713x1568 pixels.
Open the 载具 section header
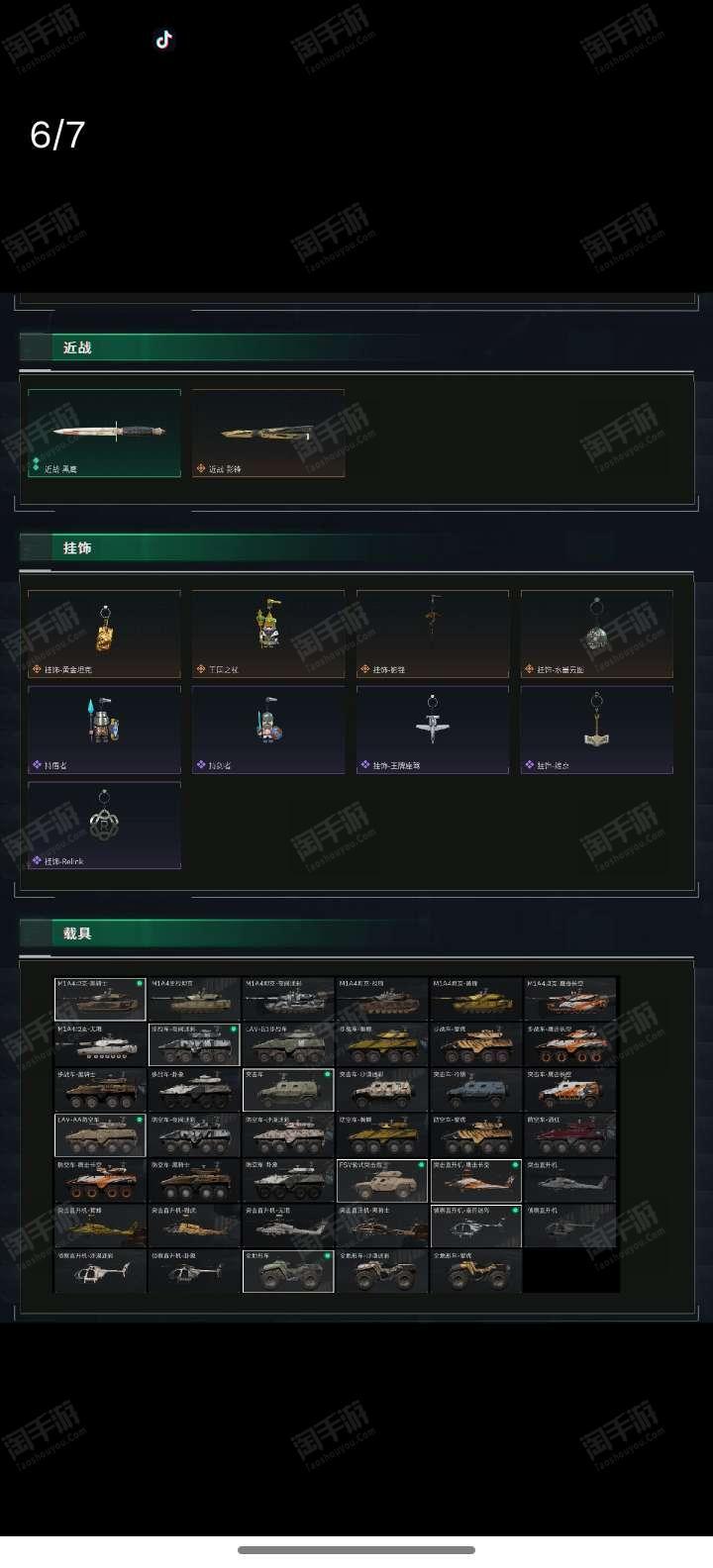(x=77, y=933)
